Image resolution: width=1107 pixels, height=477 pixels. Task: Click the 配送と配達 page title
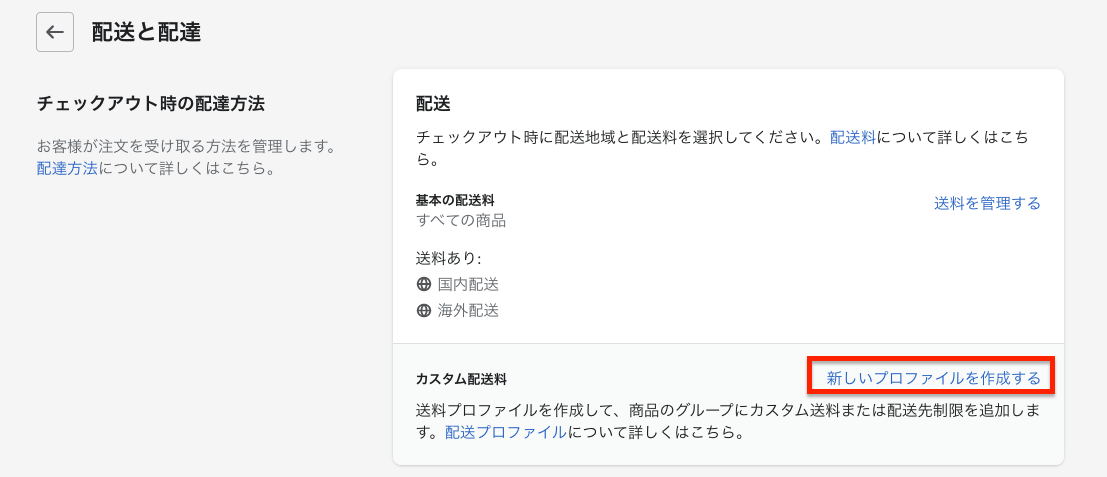click(146, 32)
